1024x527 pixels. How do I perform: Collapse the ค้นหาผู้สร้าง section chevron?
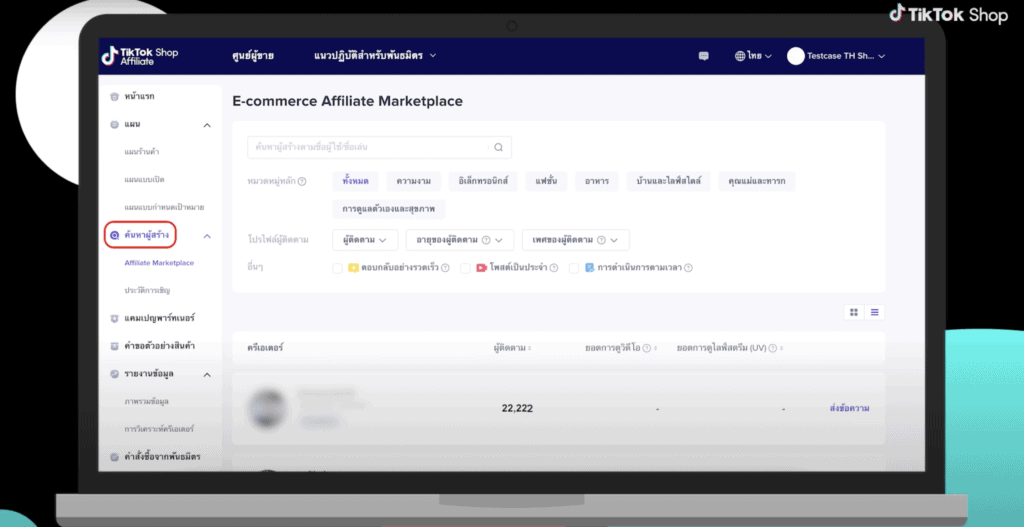click(x=207, y=236)
